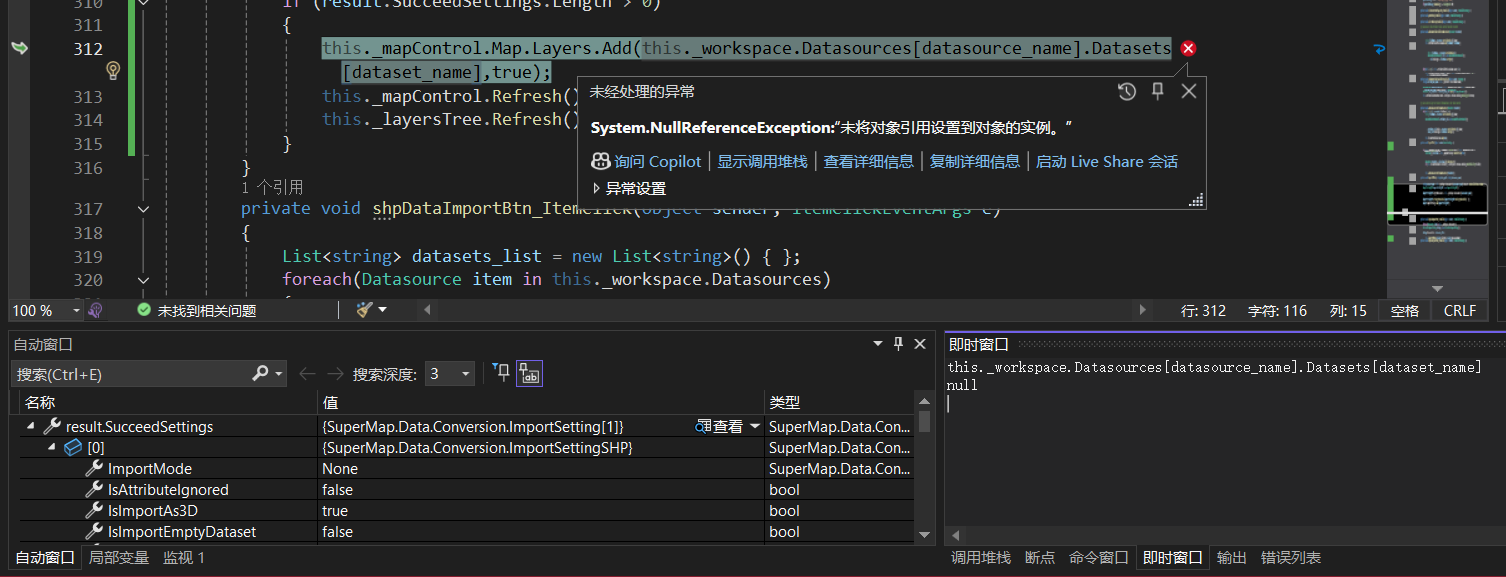The image size is (1506, 577).
Task: Click the red exception error icon on line 312
Action: [x=1188, y=48]
